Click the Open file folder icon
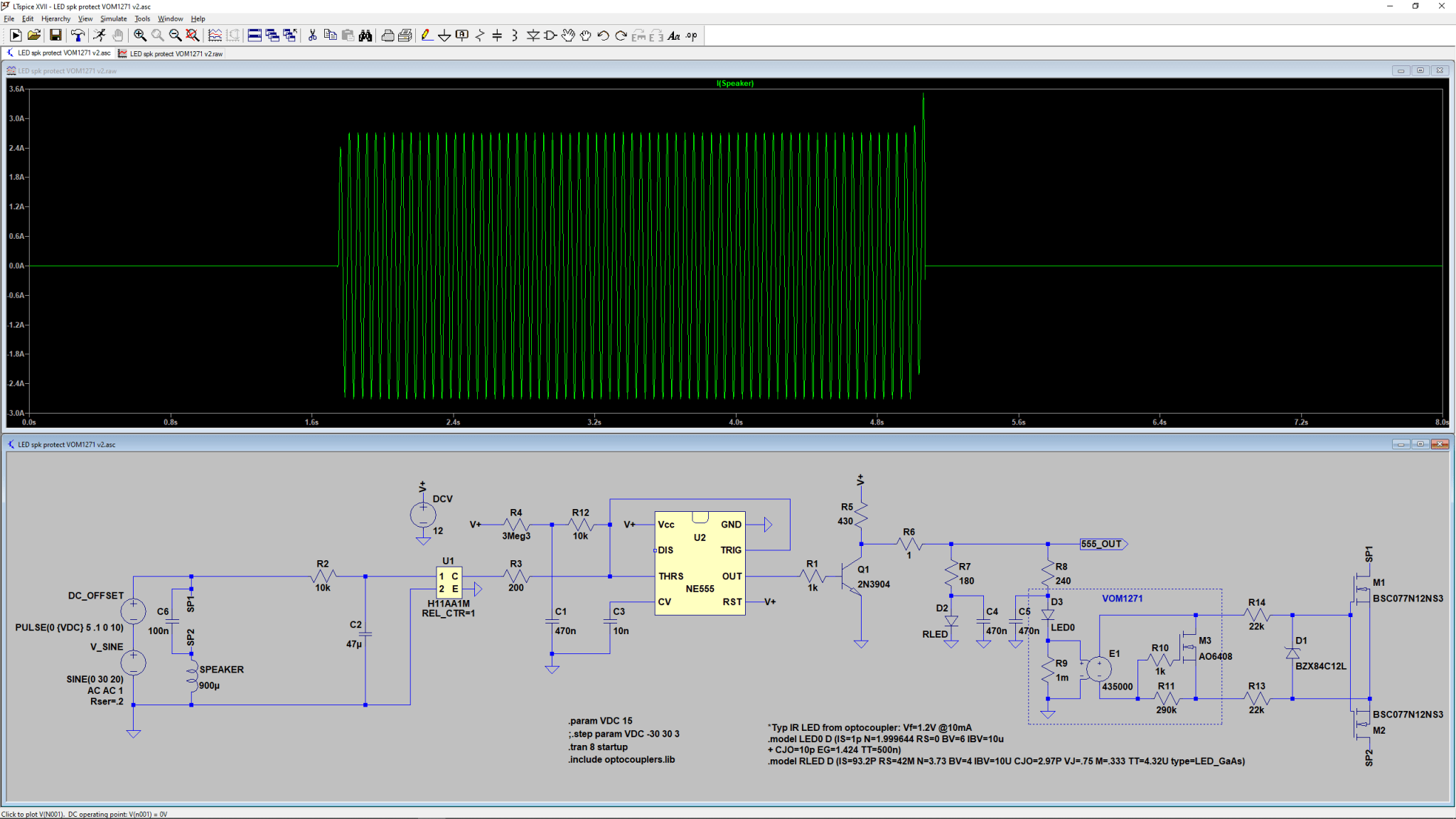This screenshot has height=819, width=1456. tap(33, 36)
